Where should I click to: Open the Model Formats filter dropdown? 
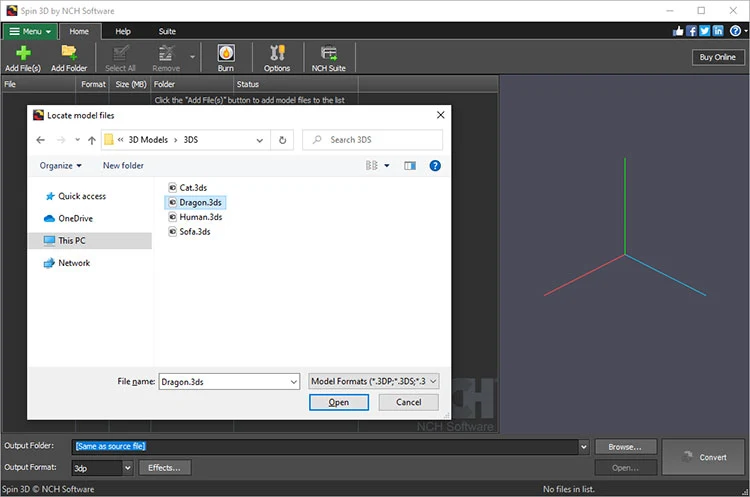pos(374,381)
